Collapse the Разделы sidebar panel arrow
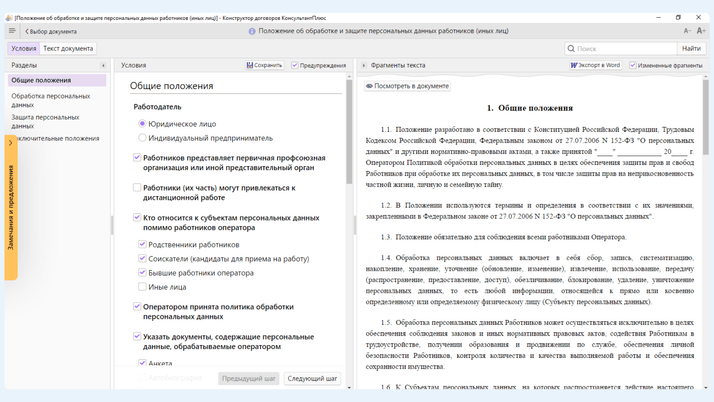 pyautogui.click(x=103, y=66)
